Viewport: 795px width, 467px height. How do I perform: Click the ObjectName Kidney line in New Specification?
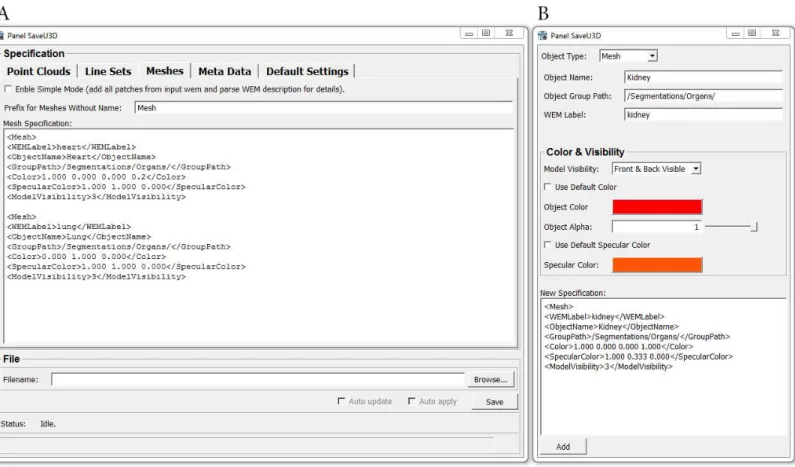[611, 327]
